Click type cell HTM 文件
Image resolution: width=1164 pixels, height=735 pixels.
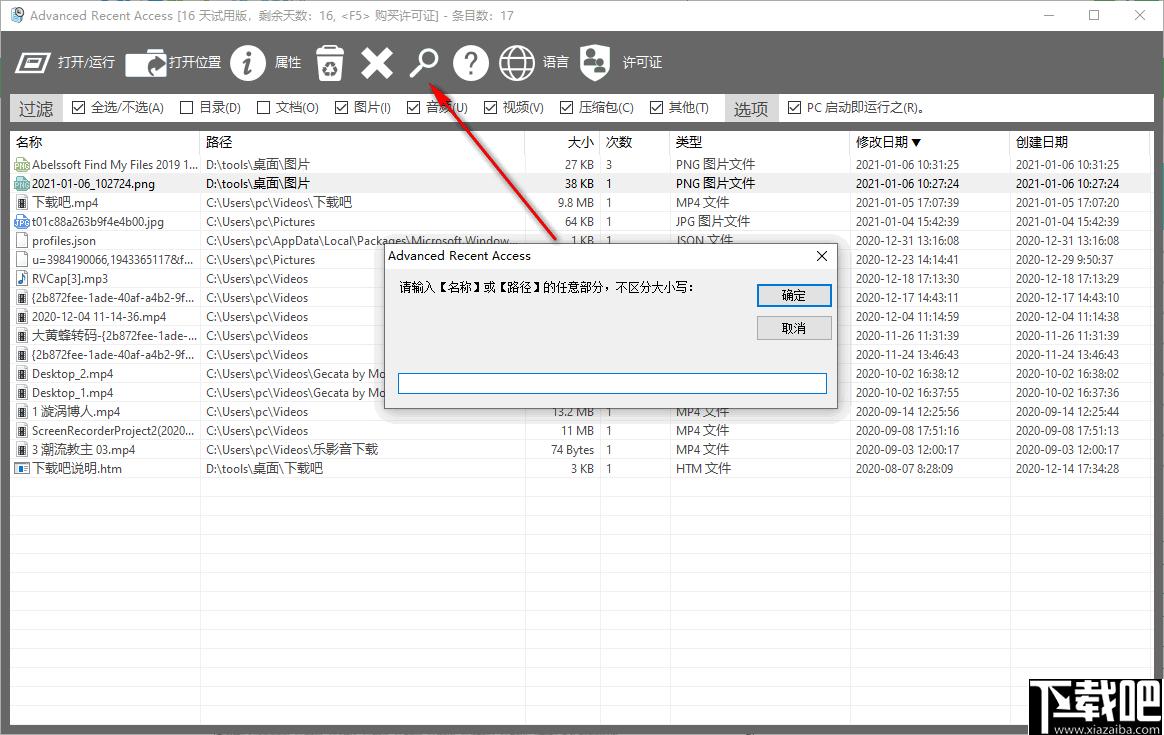click(x=703, y=468)
